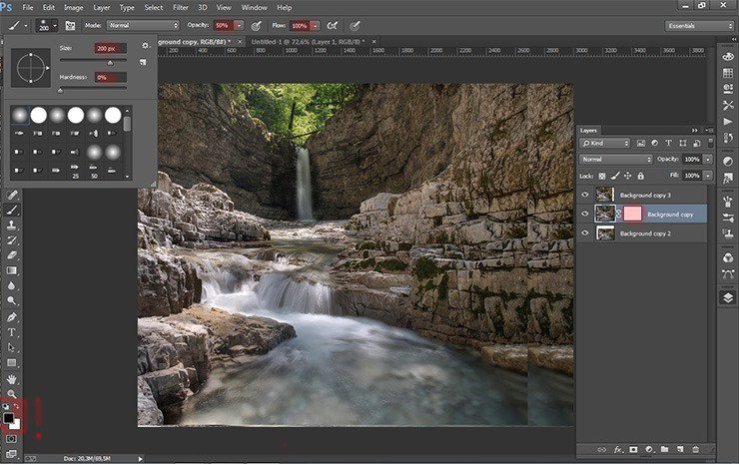This screenshot has width=739, height=464.
Task: Expand the layer blend mode Normal dropdown
Action: 616,159
